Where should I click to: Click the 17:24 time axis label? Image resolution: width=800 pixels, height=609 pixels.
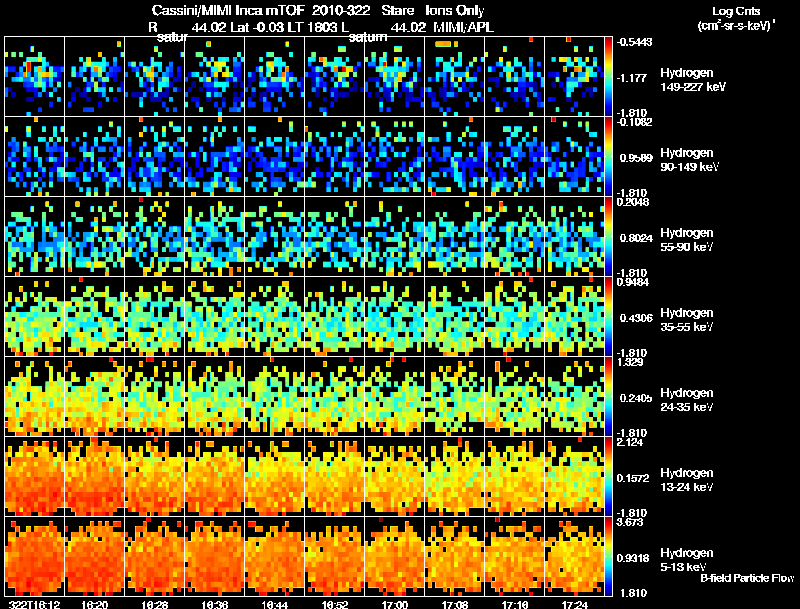click(574, 603)
